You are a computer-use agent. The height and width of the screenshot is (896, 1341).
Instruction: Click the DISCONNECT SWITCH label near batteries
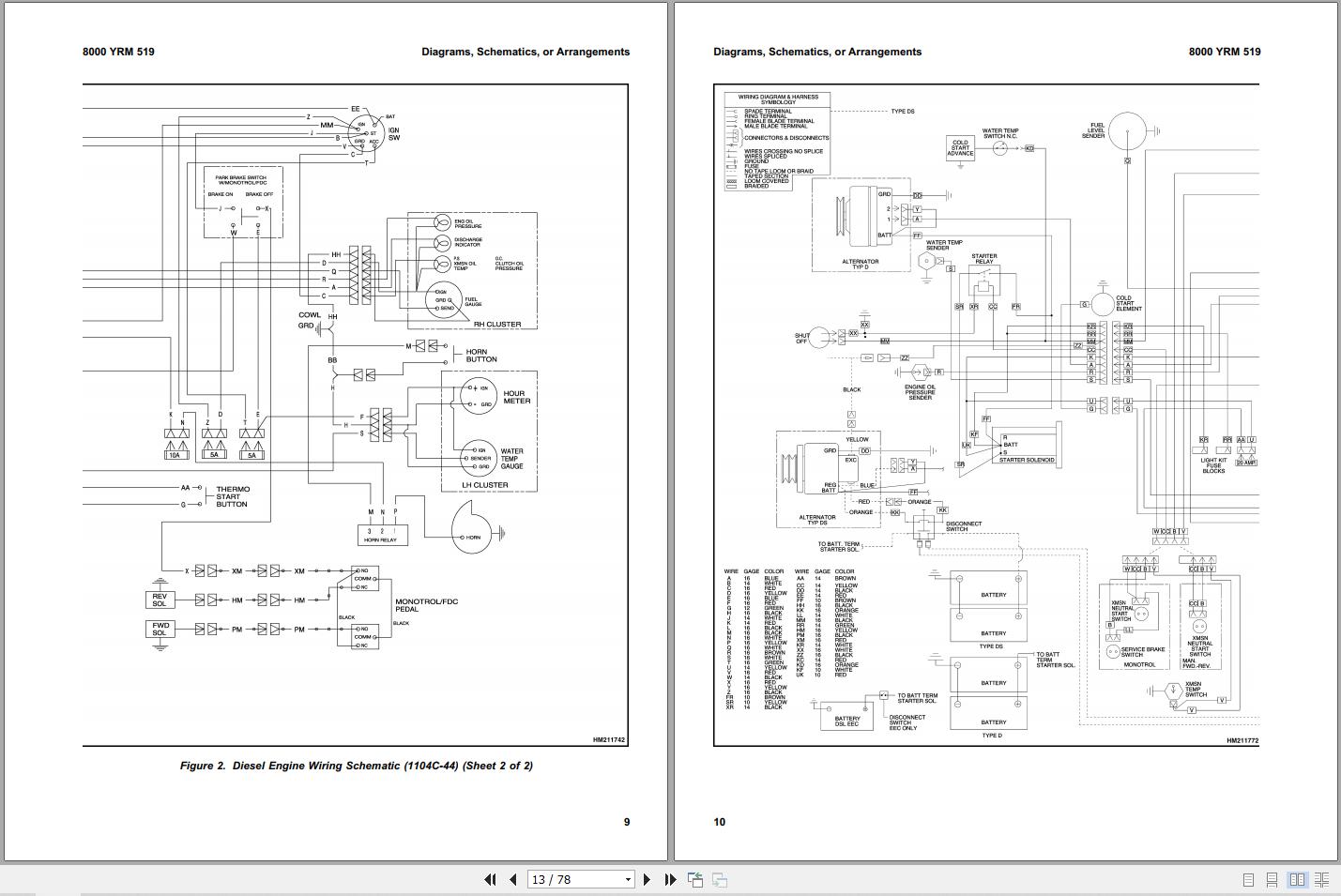pos(964,526)
